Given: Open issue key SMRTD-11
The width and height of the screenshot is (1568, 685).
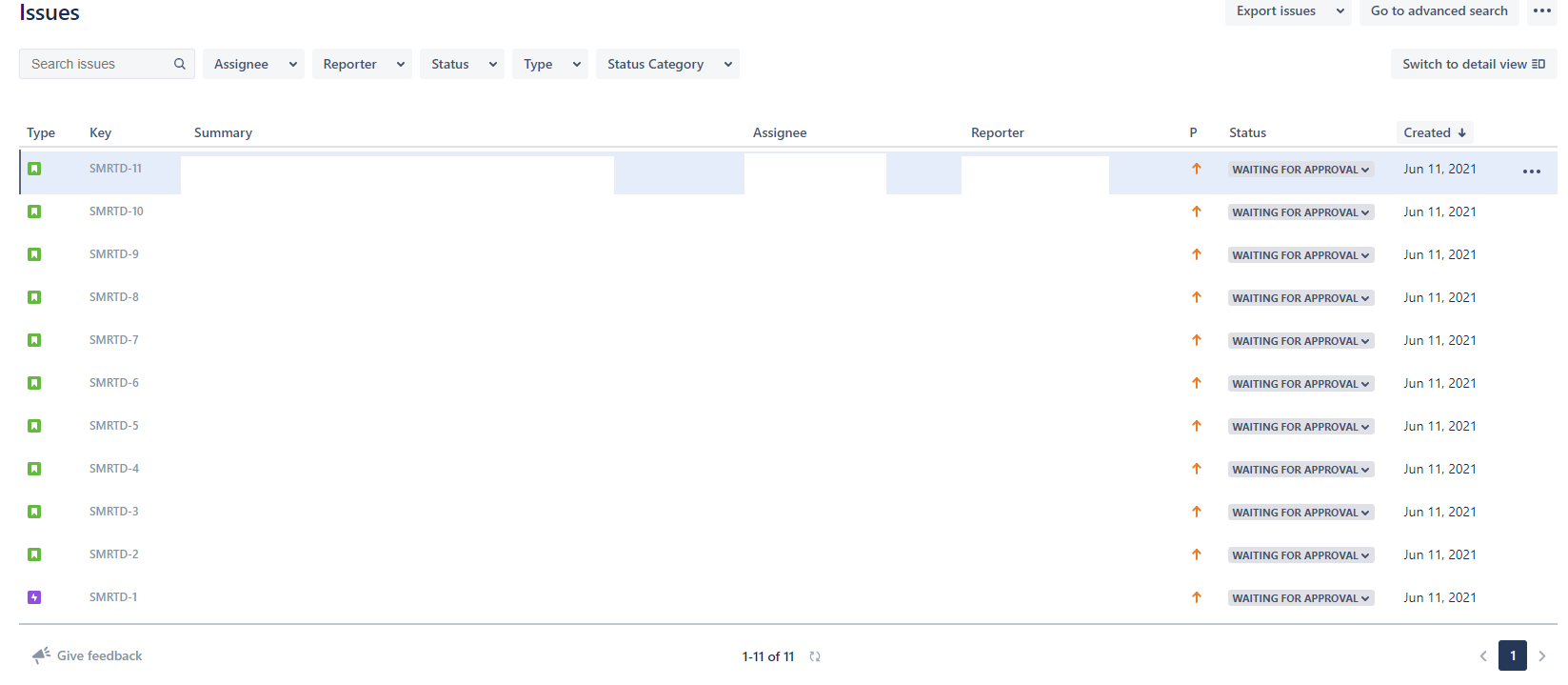Looking at the screenshot, I should pos(115,169).
